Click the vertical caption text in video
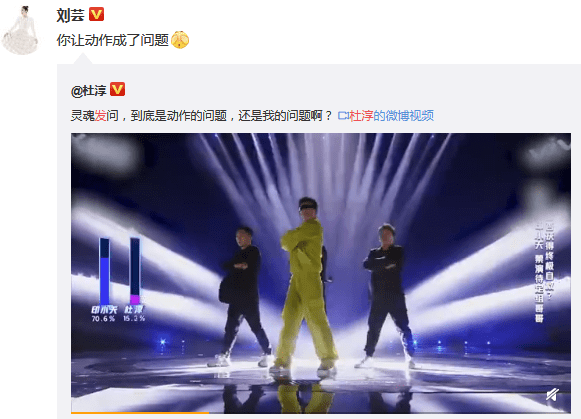The height and width of the screenshot is (419, 581). (545, 272)
